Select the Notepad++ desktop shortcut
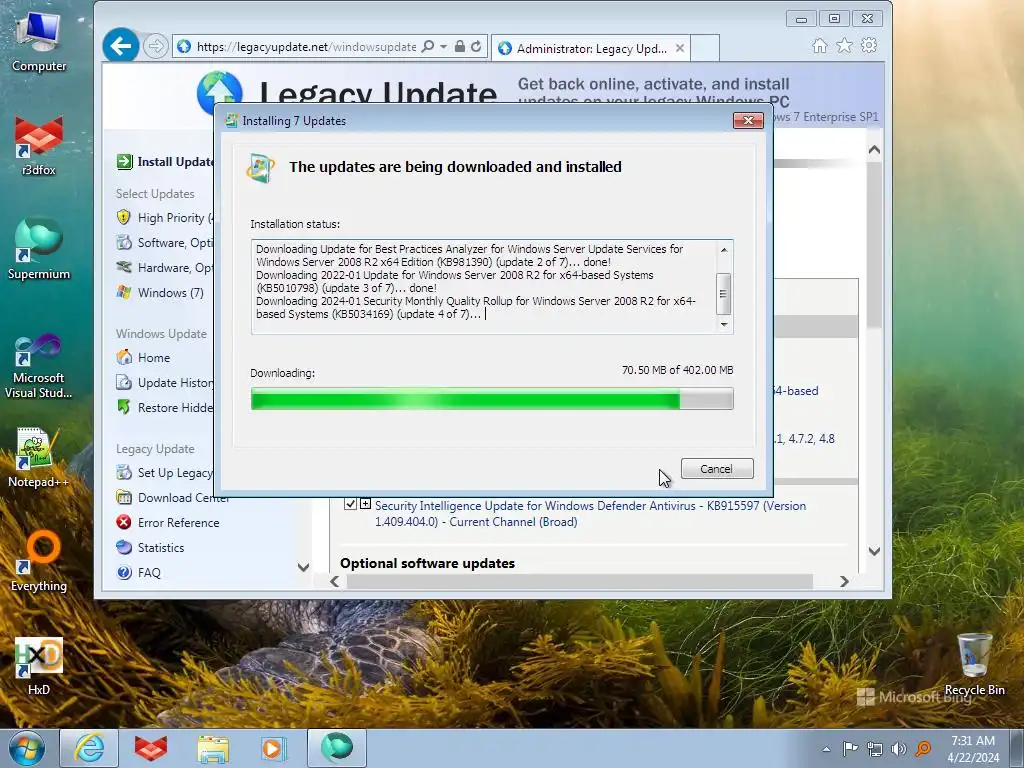1024x768 pixels. (38, 458)
